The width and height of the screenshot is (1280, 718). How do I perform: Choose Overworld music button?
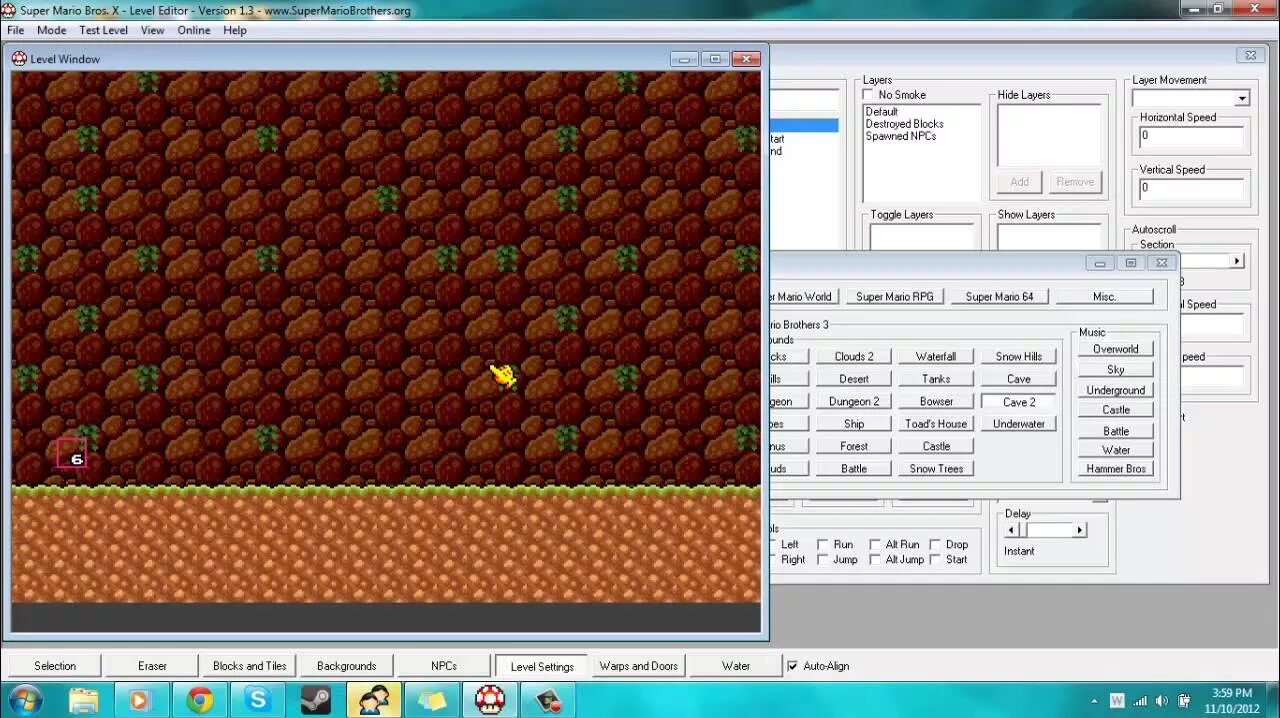(1116, 349)
